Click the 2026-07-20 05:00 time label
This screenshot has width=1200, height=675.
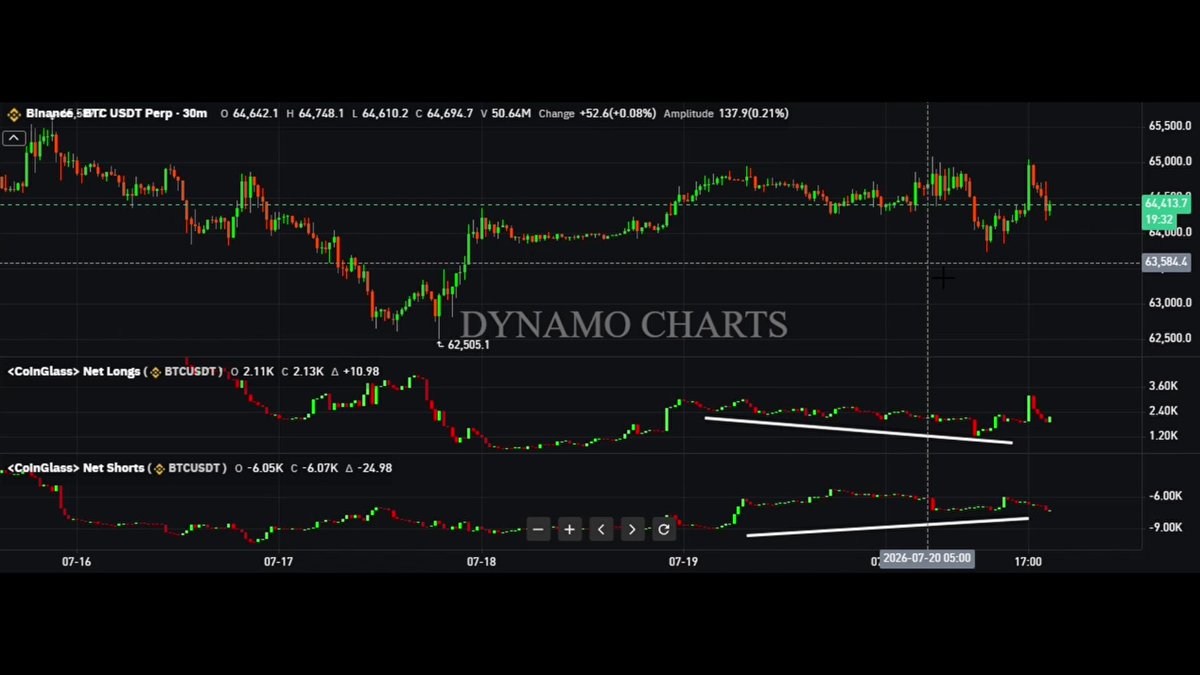click(x=926, y=558)
